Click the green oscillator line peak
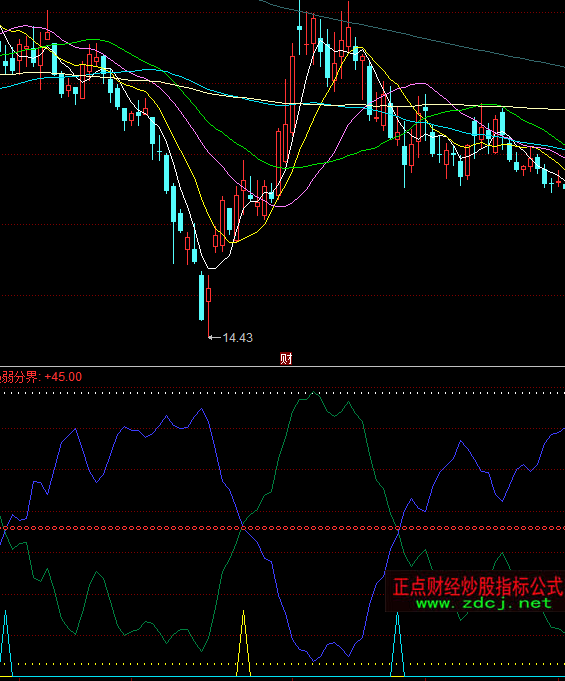 pyautogui.click(x=314, y=393)
